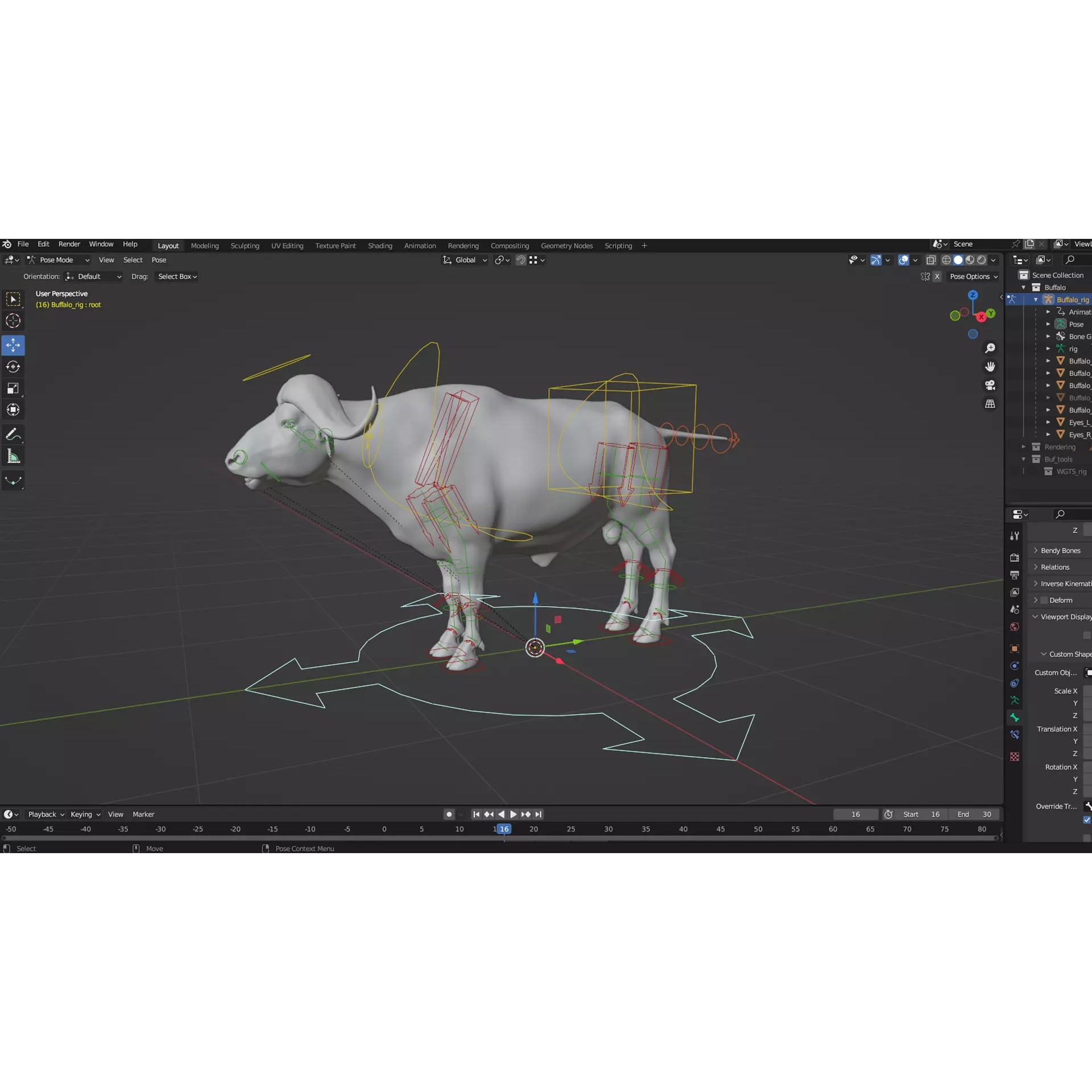The image size is (1092, 1092).
Task: Click the current frame field showing 16
Action: [856, 814]
